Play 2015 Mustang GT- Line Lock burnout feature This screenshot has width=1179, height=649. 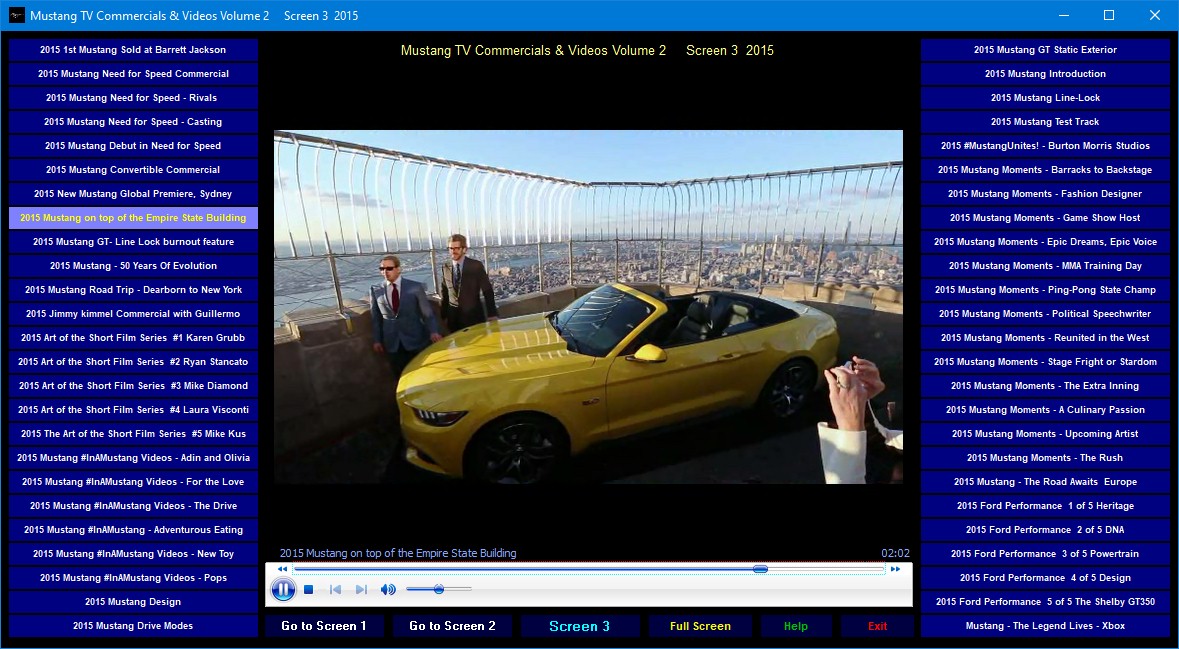tap(133, 242)
